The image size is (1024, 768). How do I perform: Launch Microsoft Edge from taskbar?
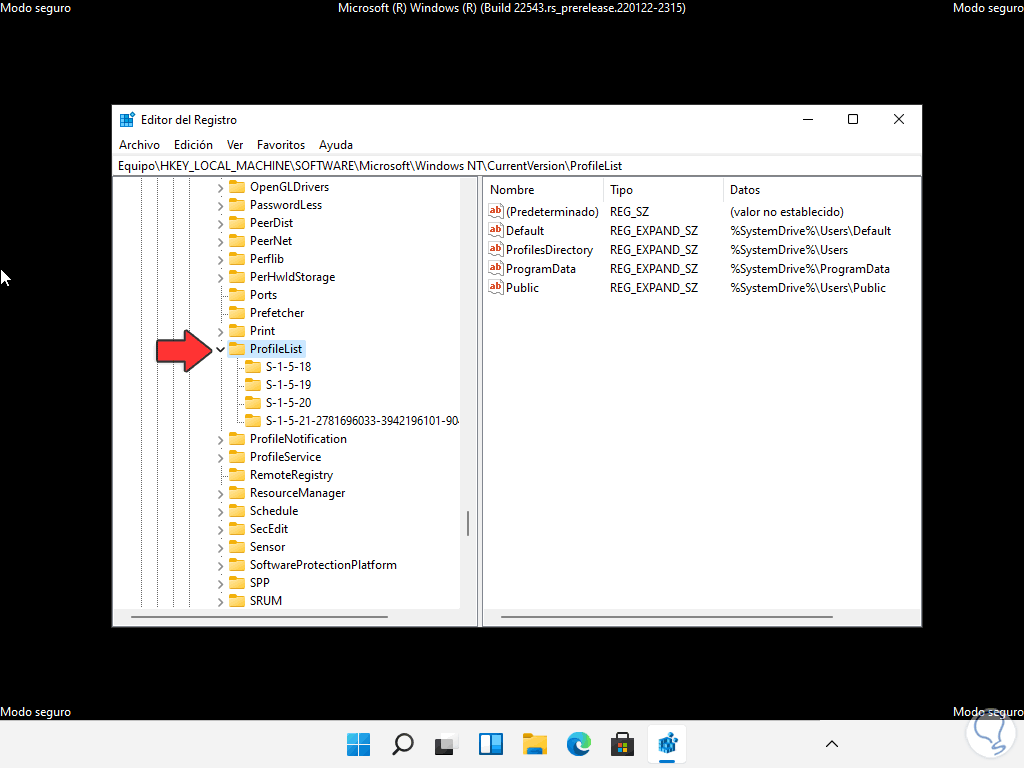click(579, 744)
